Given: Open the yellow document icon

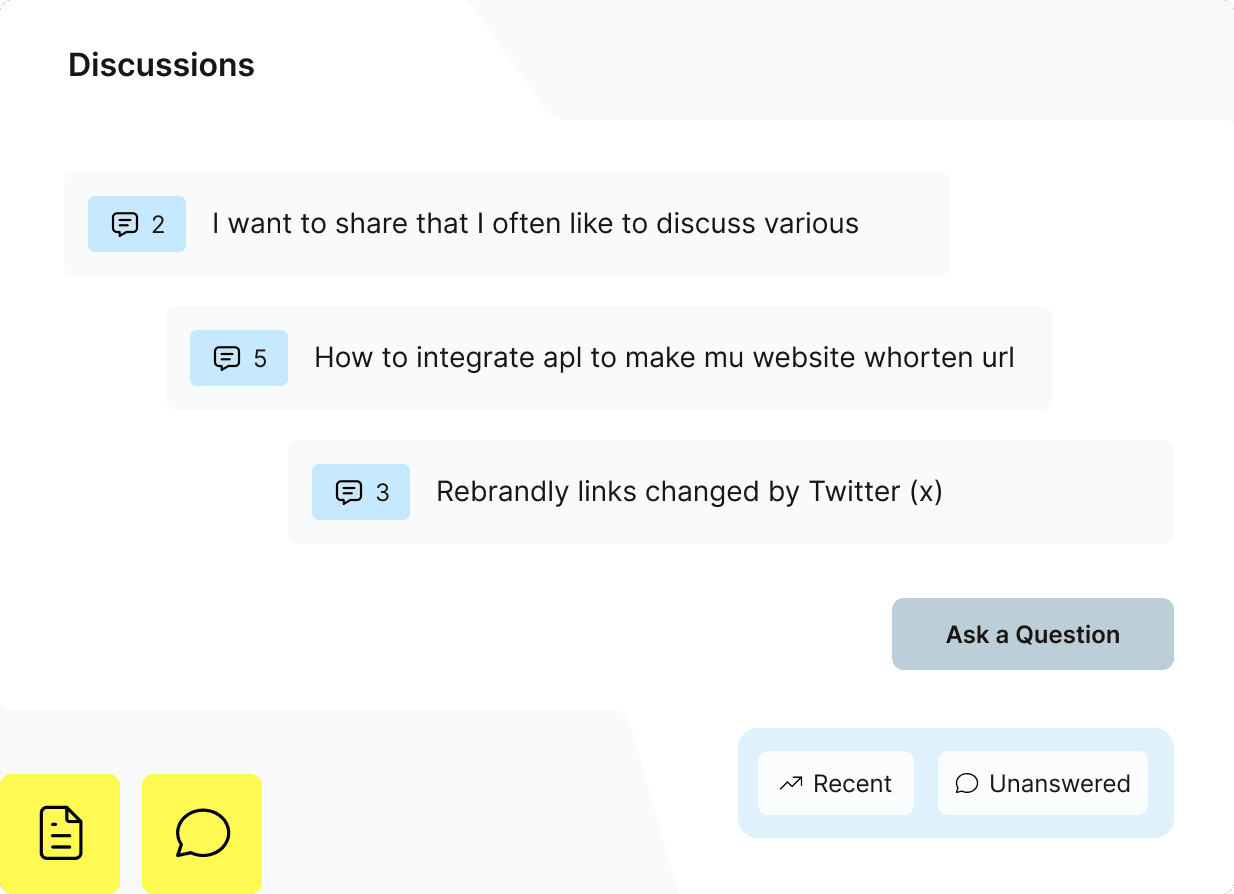Looking at the screenshot, I should pyautogui.click(x=60, y=834).
